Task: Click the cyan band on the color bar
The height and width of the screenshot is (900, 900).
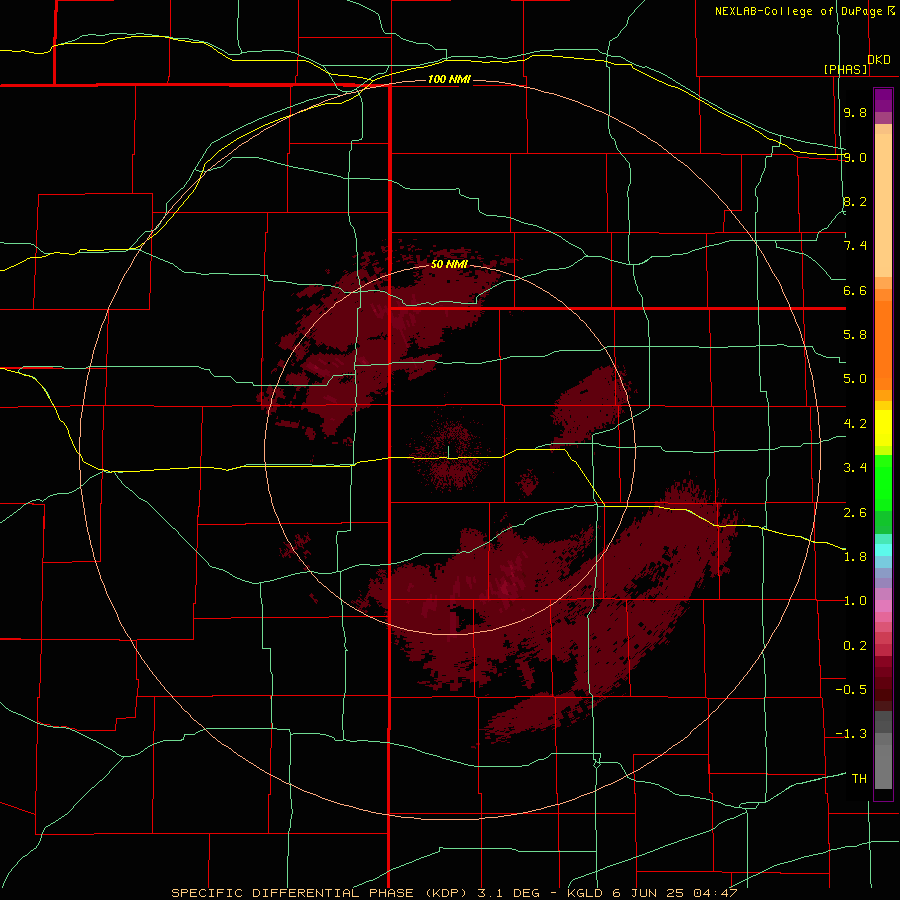Action: tap(883, 550)
